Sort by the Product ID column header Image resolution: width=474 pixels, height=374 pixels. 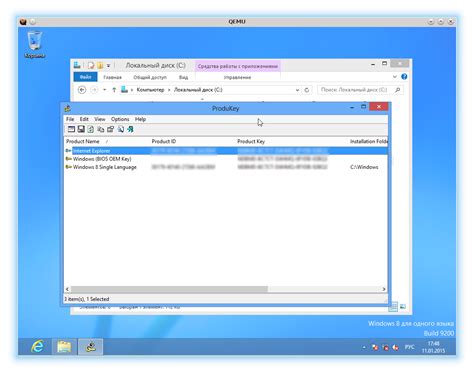[x=192, y=141]
